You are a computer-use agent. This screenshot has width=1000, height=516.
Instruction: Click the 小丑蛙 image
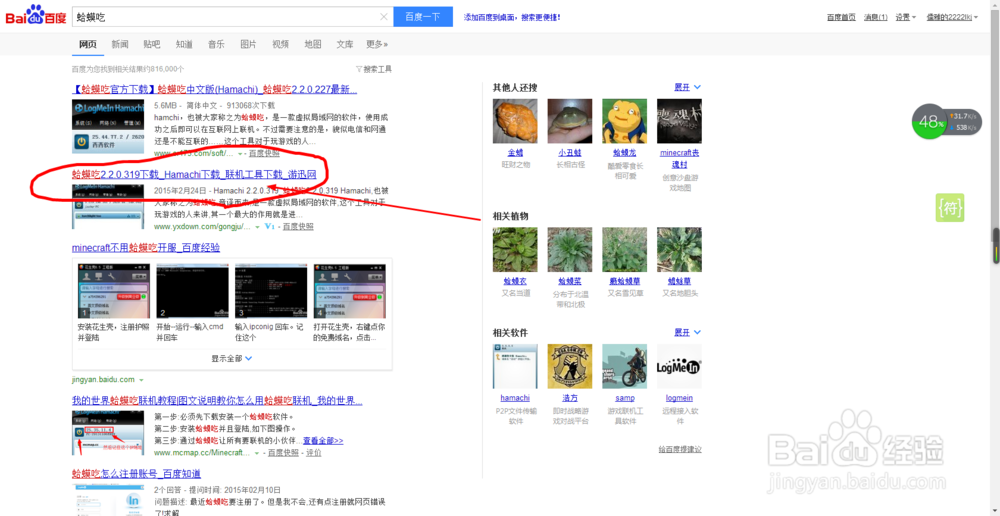(570, 121)
